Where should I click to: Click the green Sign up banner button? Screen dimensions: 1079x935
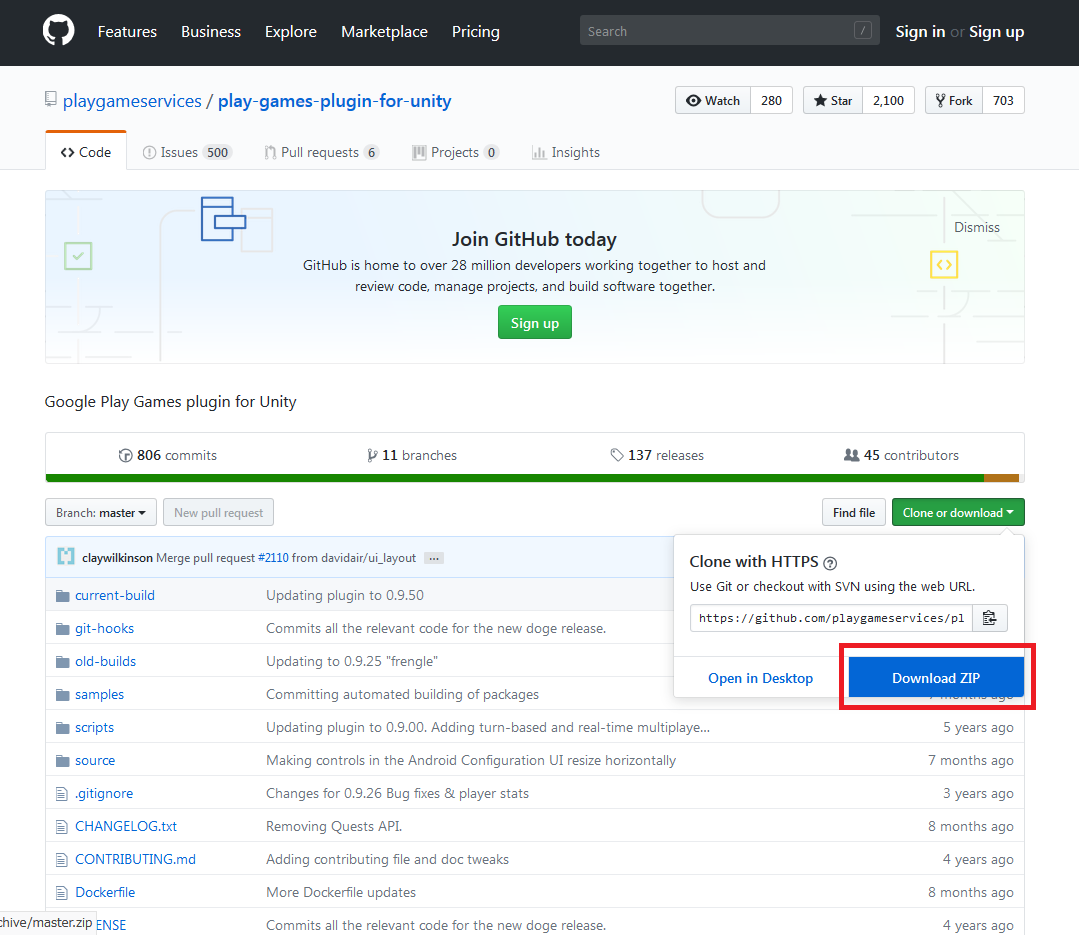click(535, 323)
